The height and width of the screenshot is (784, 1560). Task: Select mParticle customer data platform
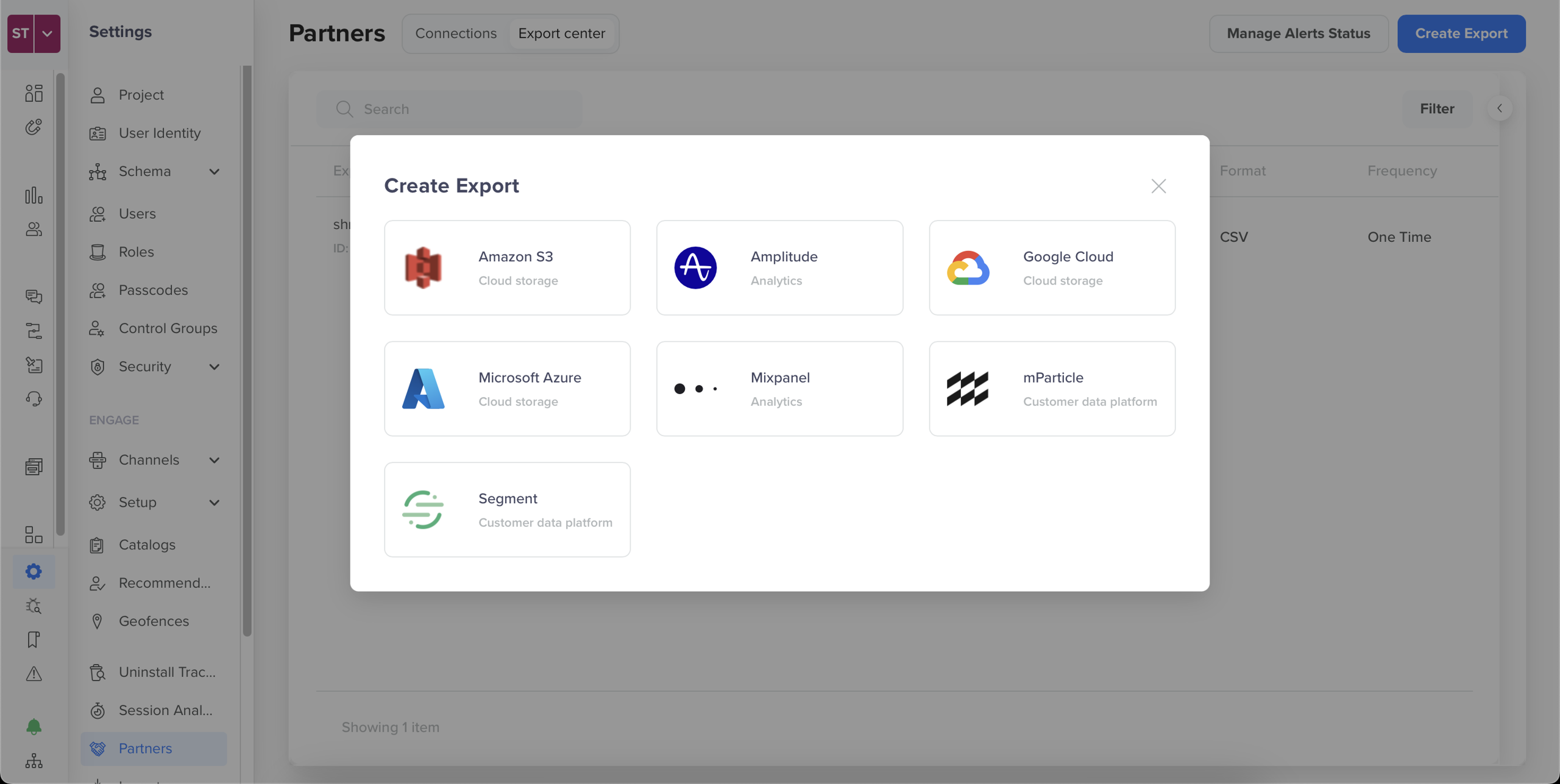(1051, 388)
